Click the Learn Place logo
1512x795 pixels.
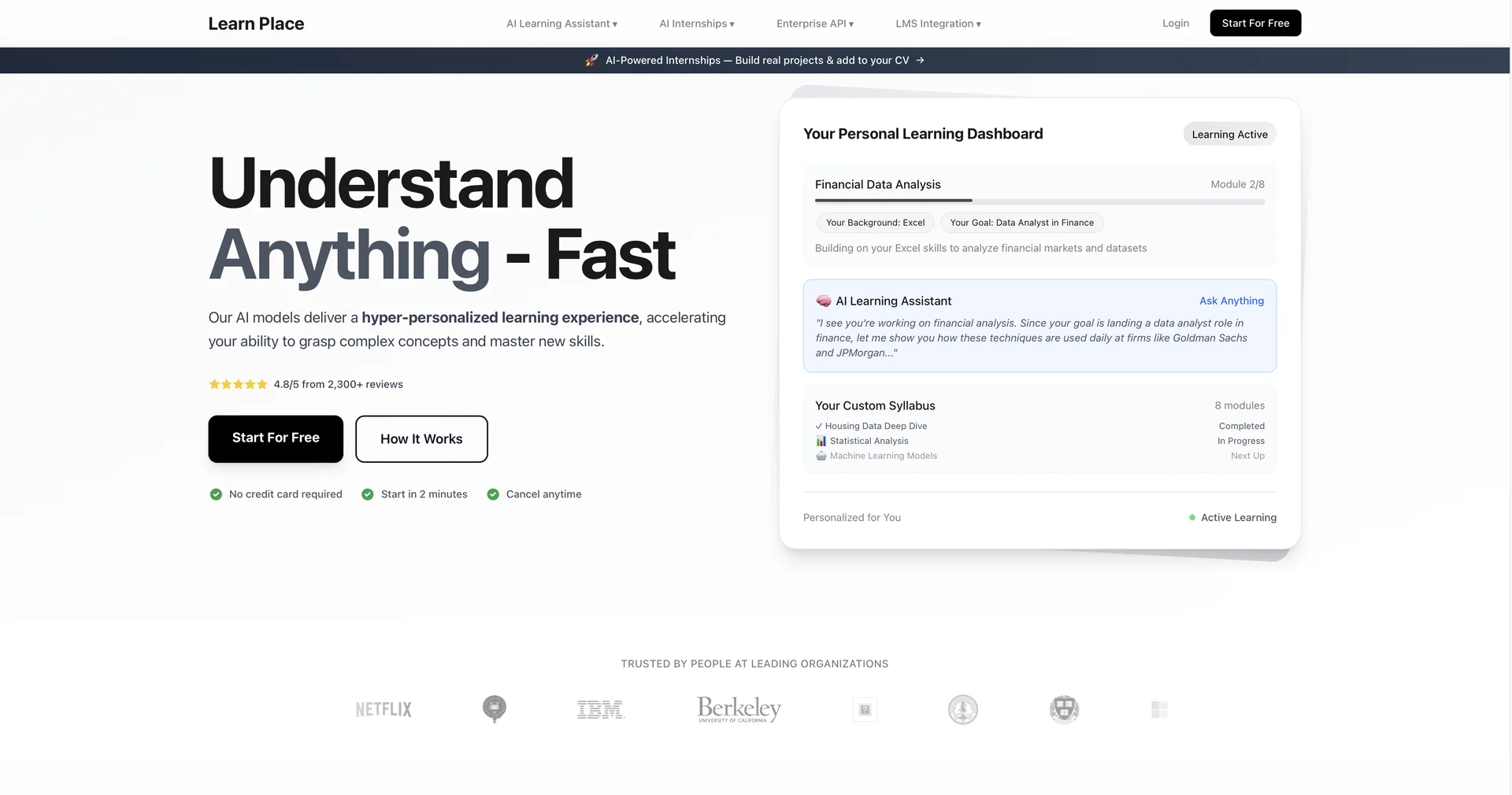pos(256,23)
